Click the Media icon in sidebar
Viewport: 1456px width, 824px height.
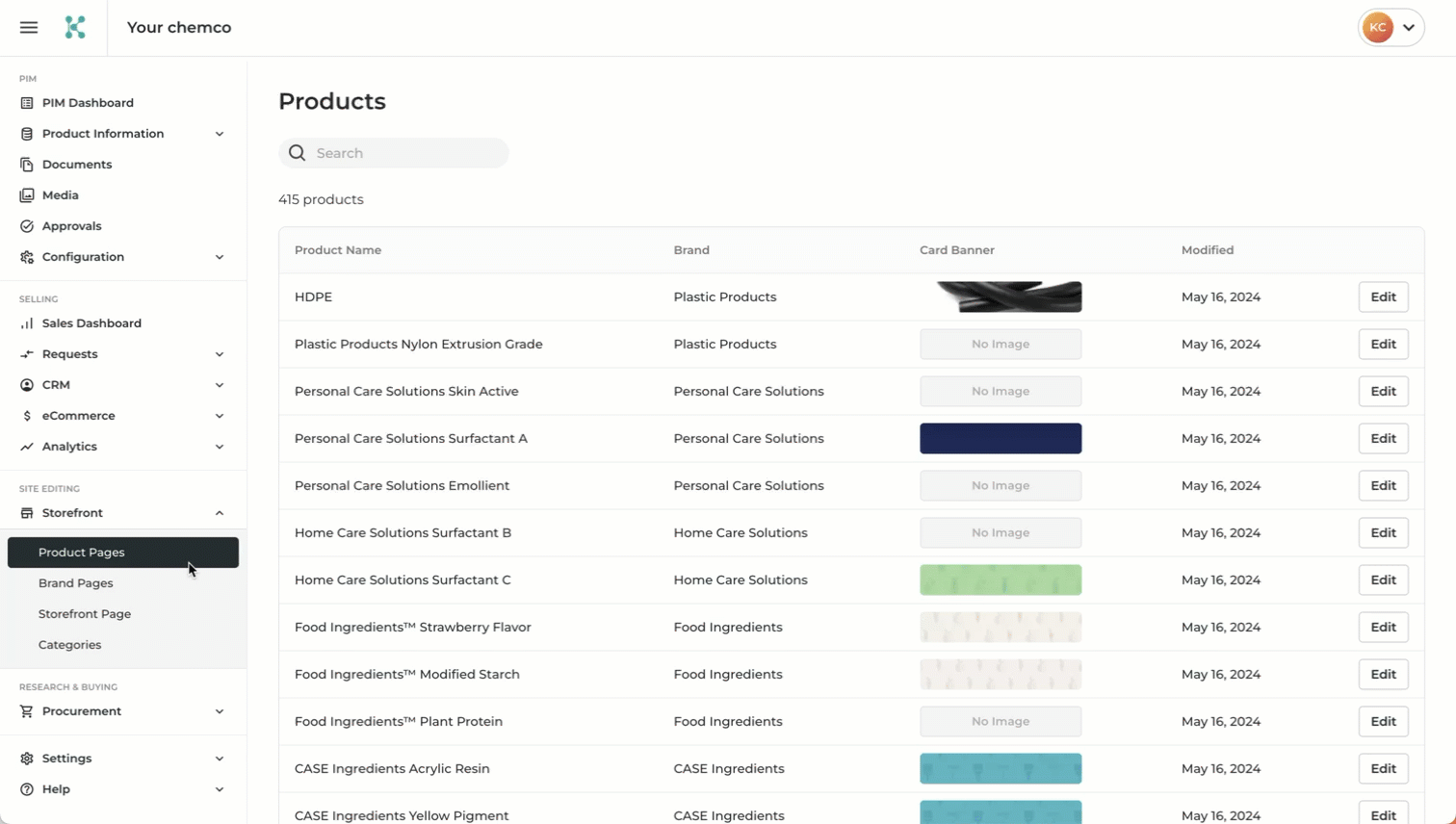pyautogui.click(x=27, y=195)
